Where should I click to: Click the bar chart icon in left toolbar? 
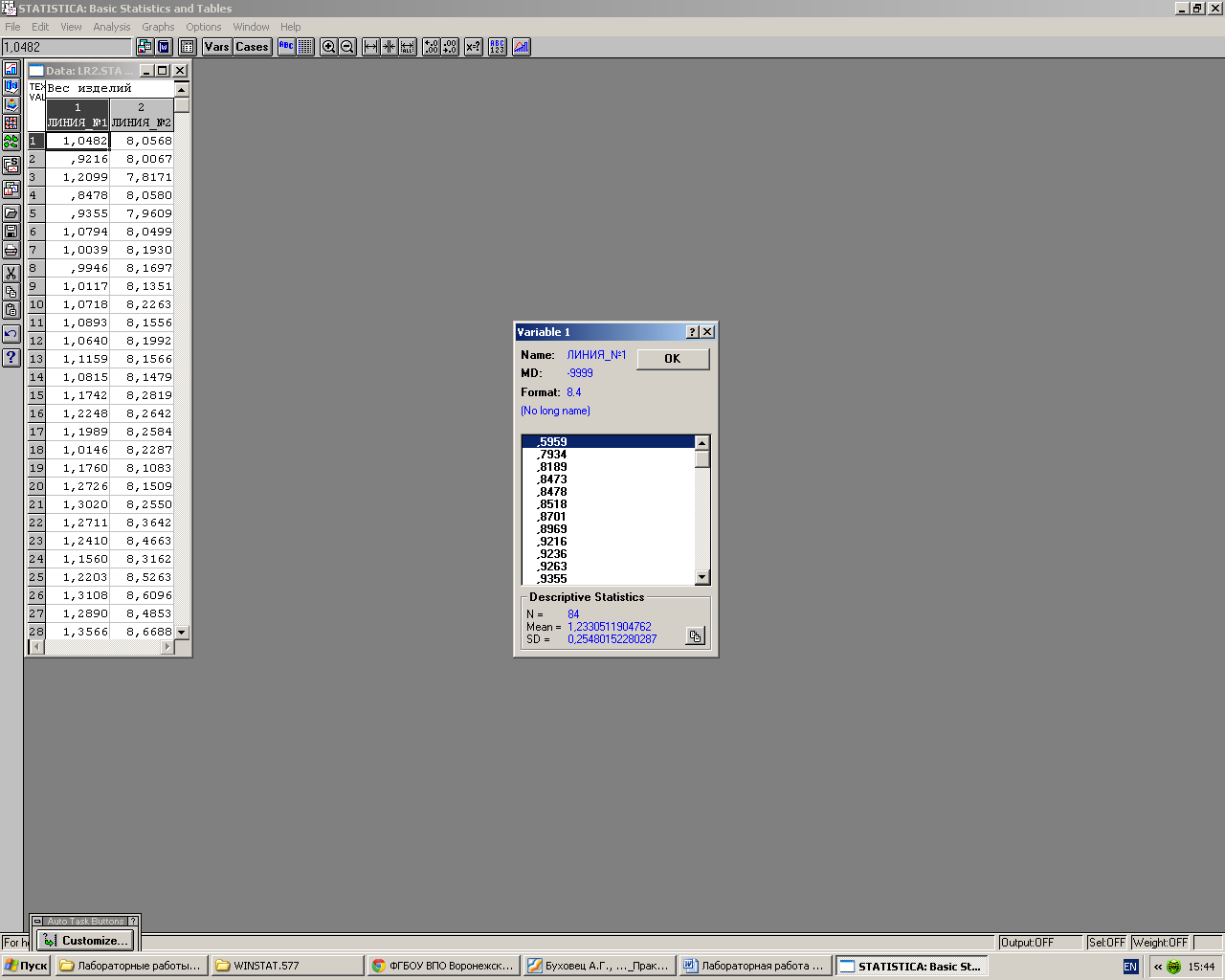(11, 69)
